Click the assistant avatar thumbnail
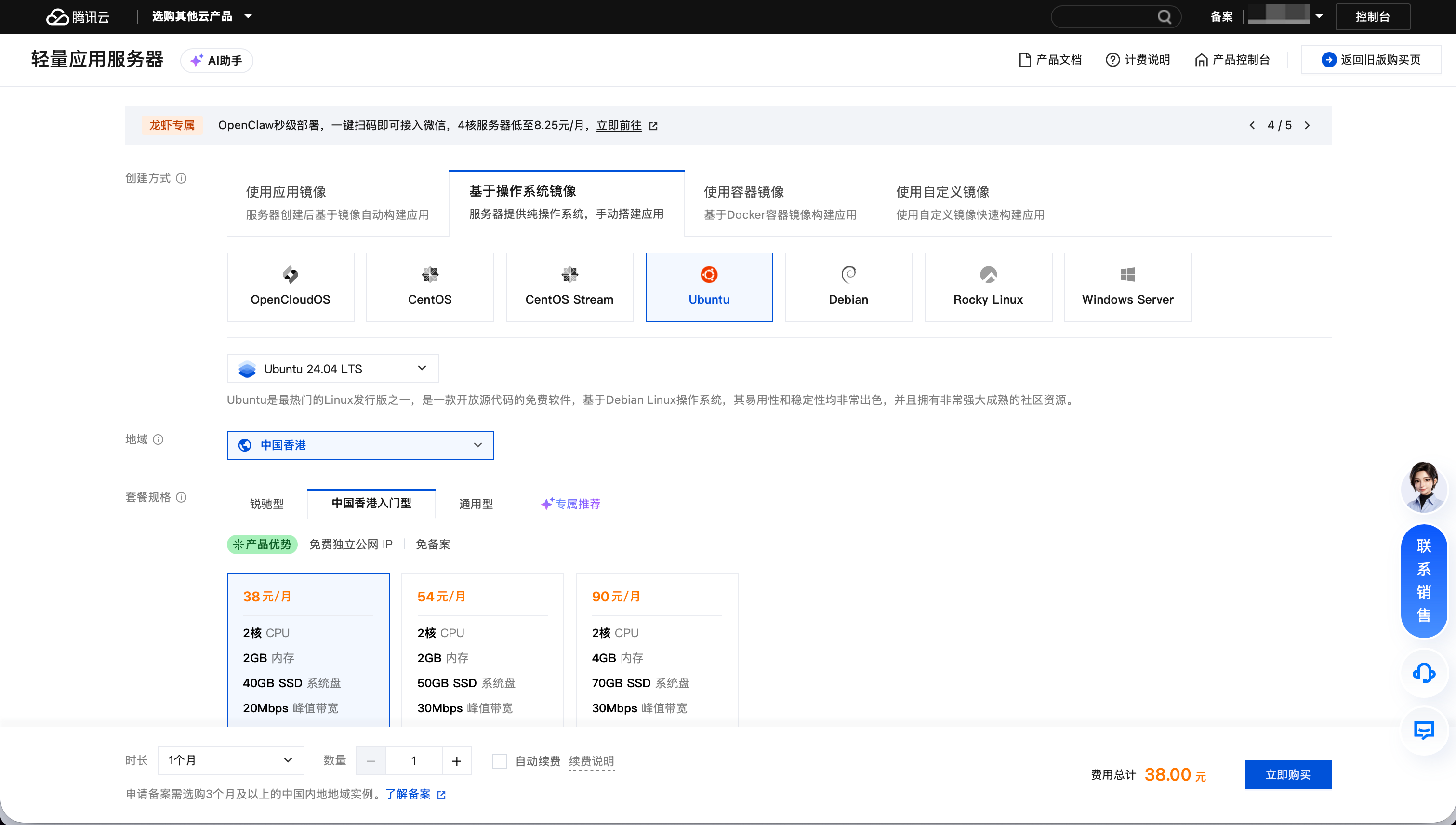Screen dimensions: 1456x825 (x=1424, y=488)
